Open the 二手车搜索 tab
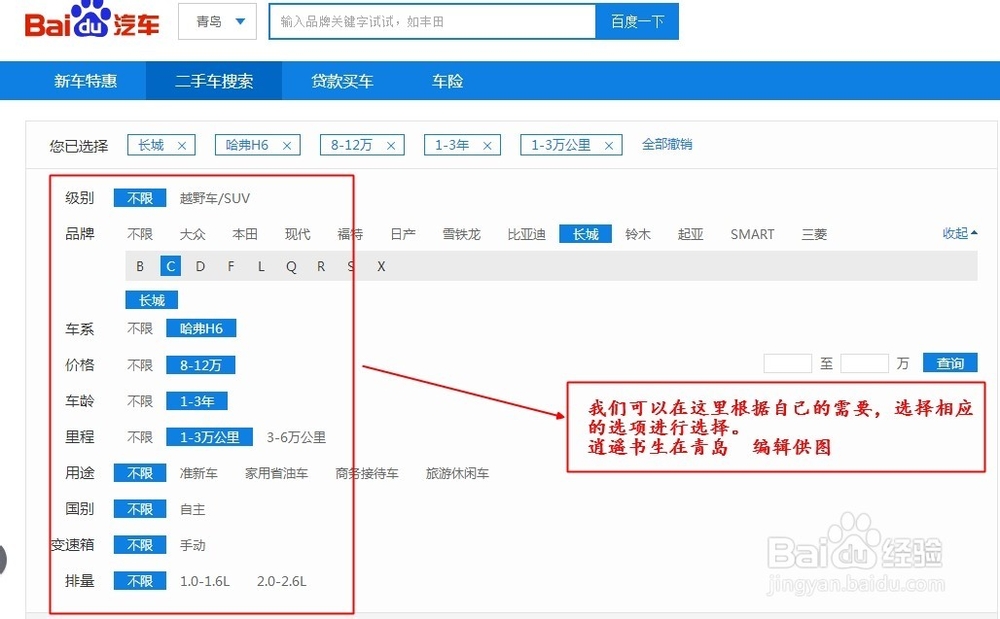 214,81
